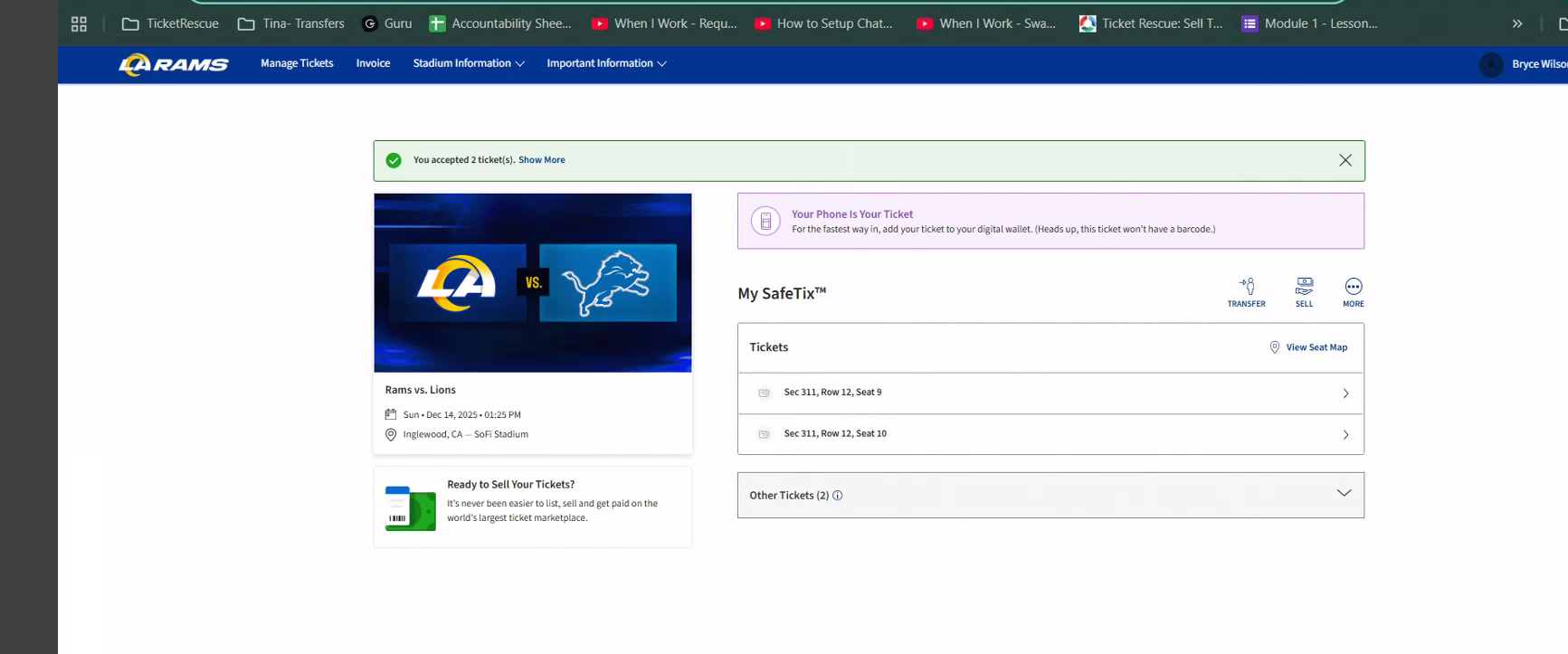Image resolution: width=1568 pixels, height=654 pixels.
Task: Open ticket Sec 311, Row 12, Seat 9
Action: click(x=1050, y=393)
